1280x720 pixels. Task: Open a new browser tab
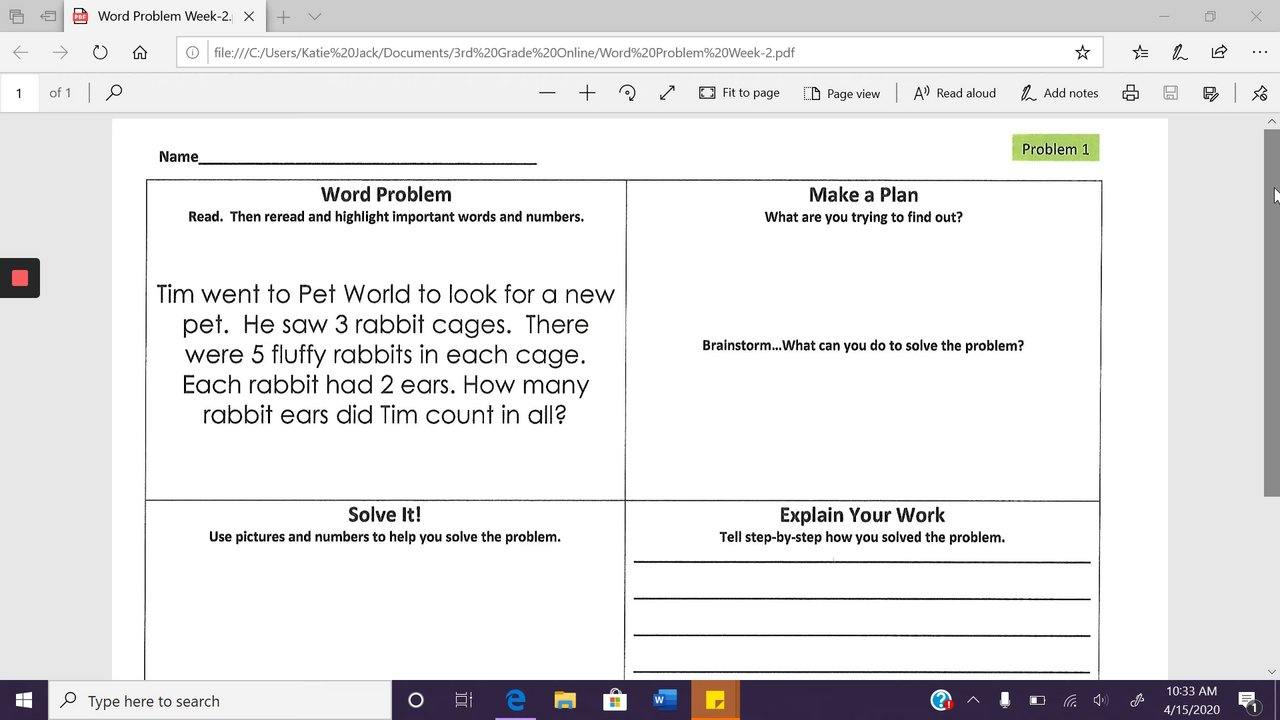pyautogui.click(x=283, y=17)
